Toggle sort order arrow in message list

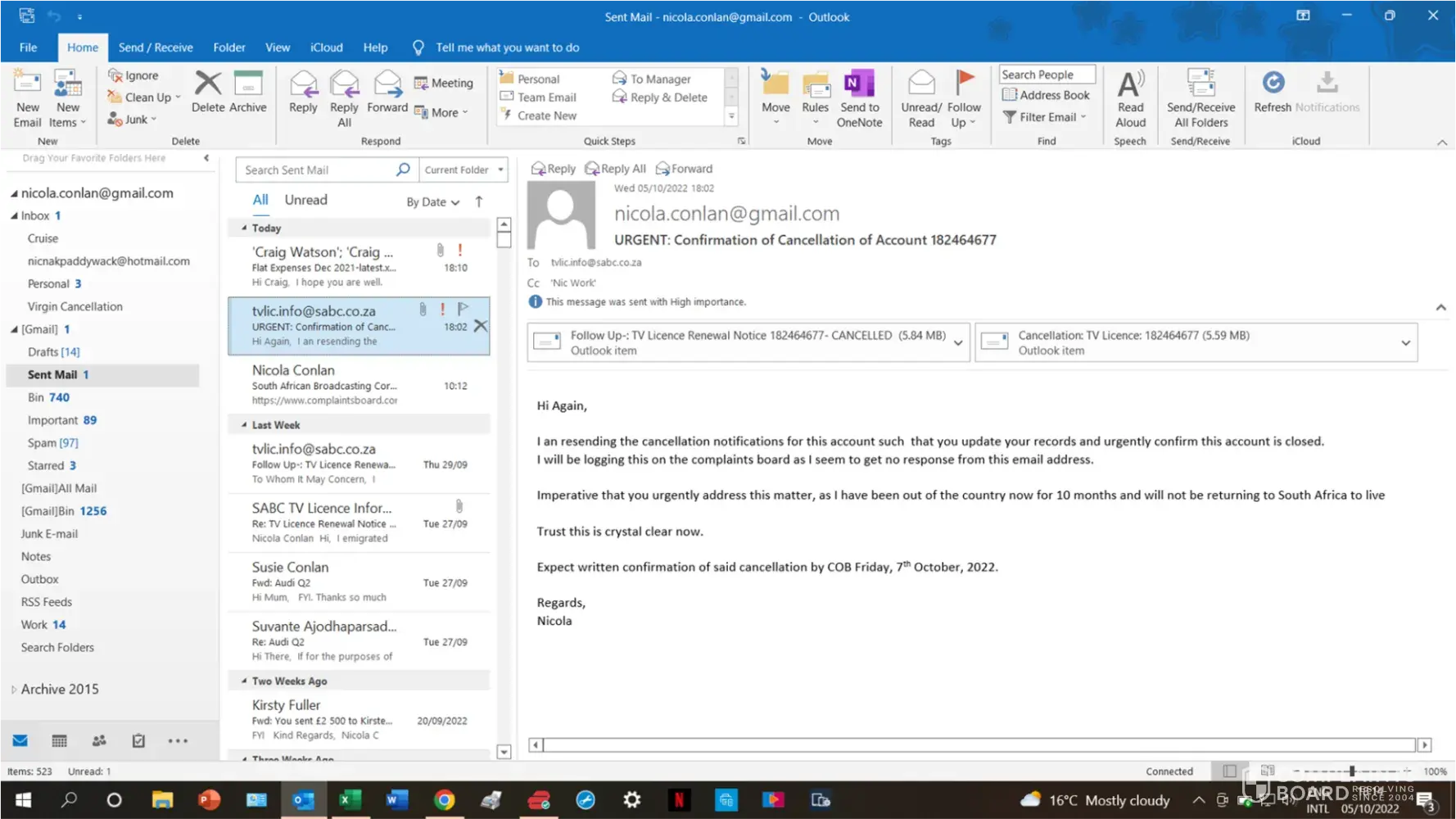(x=479, y=201)
